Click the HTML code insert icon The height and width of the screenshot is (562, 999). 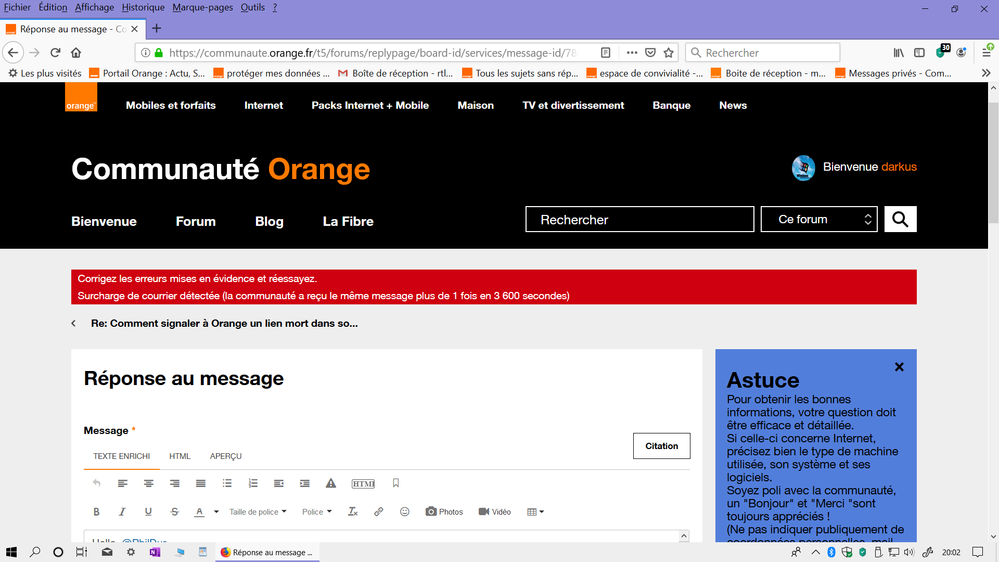coord(363,484)
